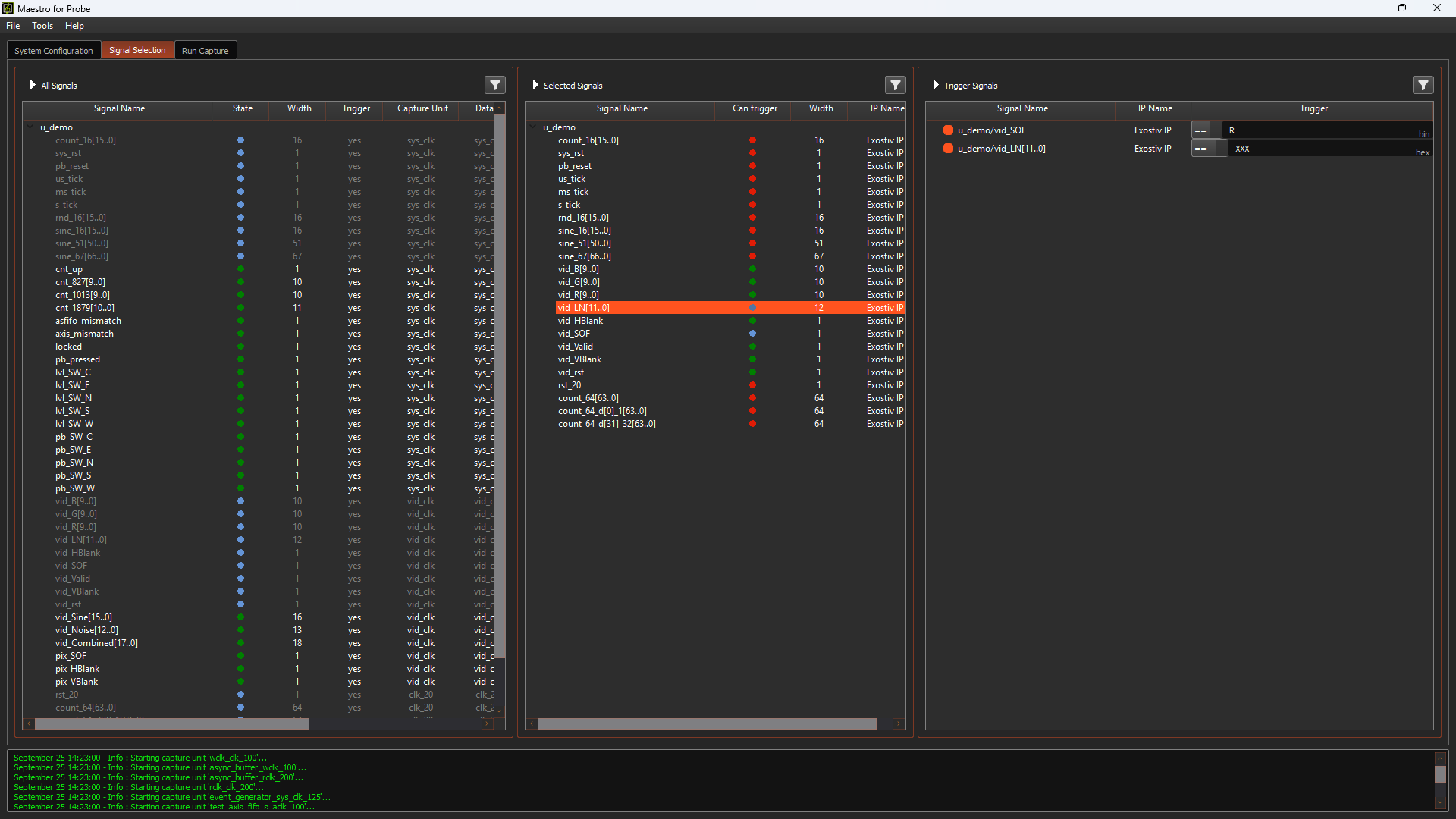Switch to Run Capture tab
The width and height of the screenshot is (1456, 819).
[x=206, y=51]
